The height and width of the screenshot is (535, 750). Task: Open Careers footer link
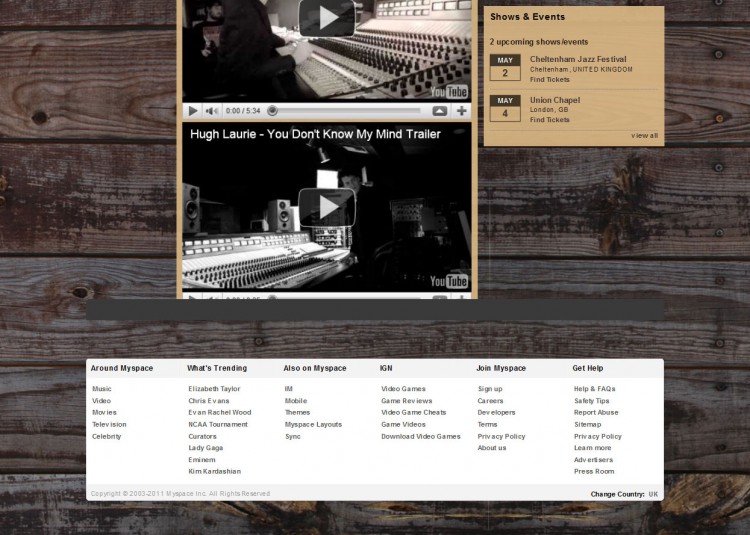(x=490, y=401)
